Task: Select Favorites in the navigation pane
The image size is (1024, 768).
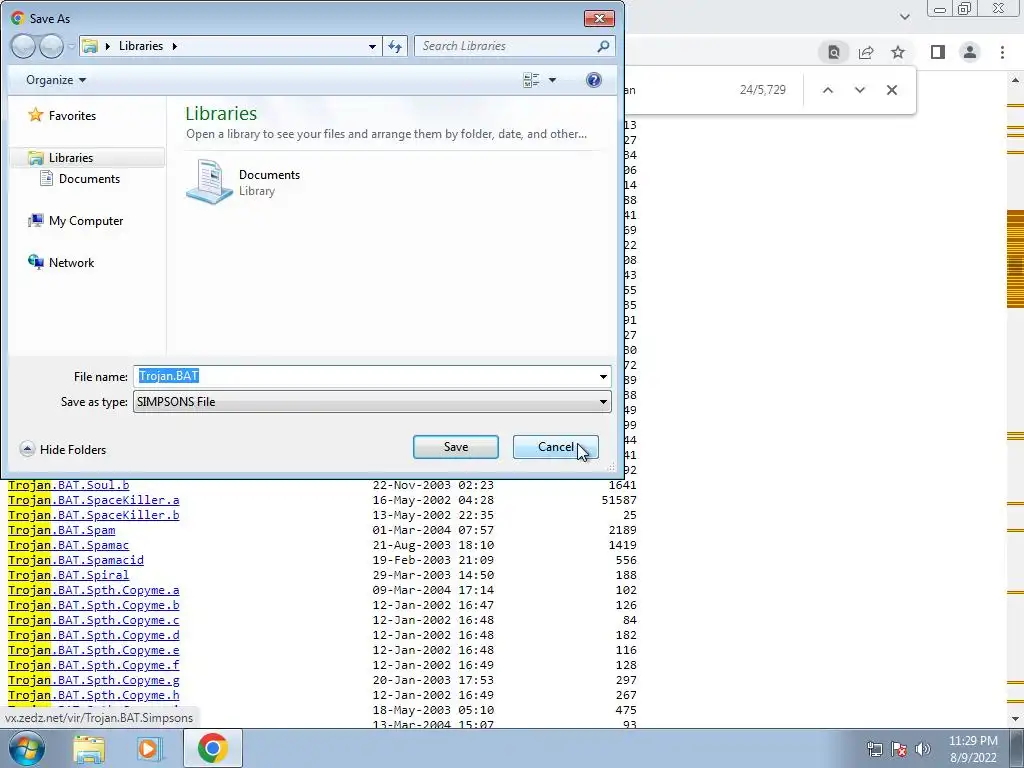Action: [x=72, y=116]
